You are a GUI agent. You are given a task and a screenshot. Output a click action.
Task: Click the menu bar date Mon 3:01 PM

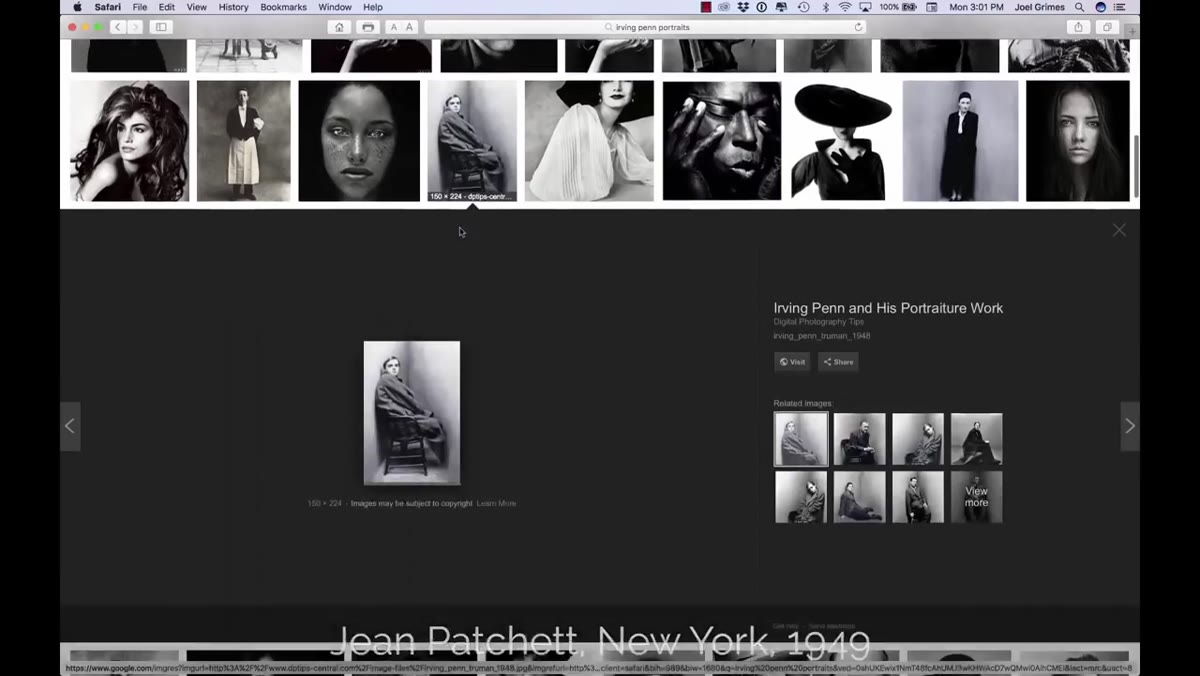(976, 7)
